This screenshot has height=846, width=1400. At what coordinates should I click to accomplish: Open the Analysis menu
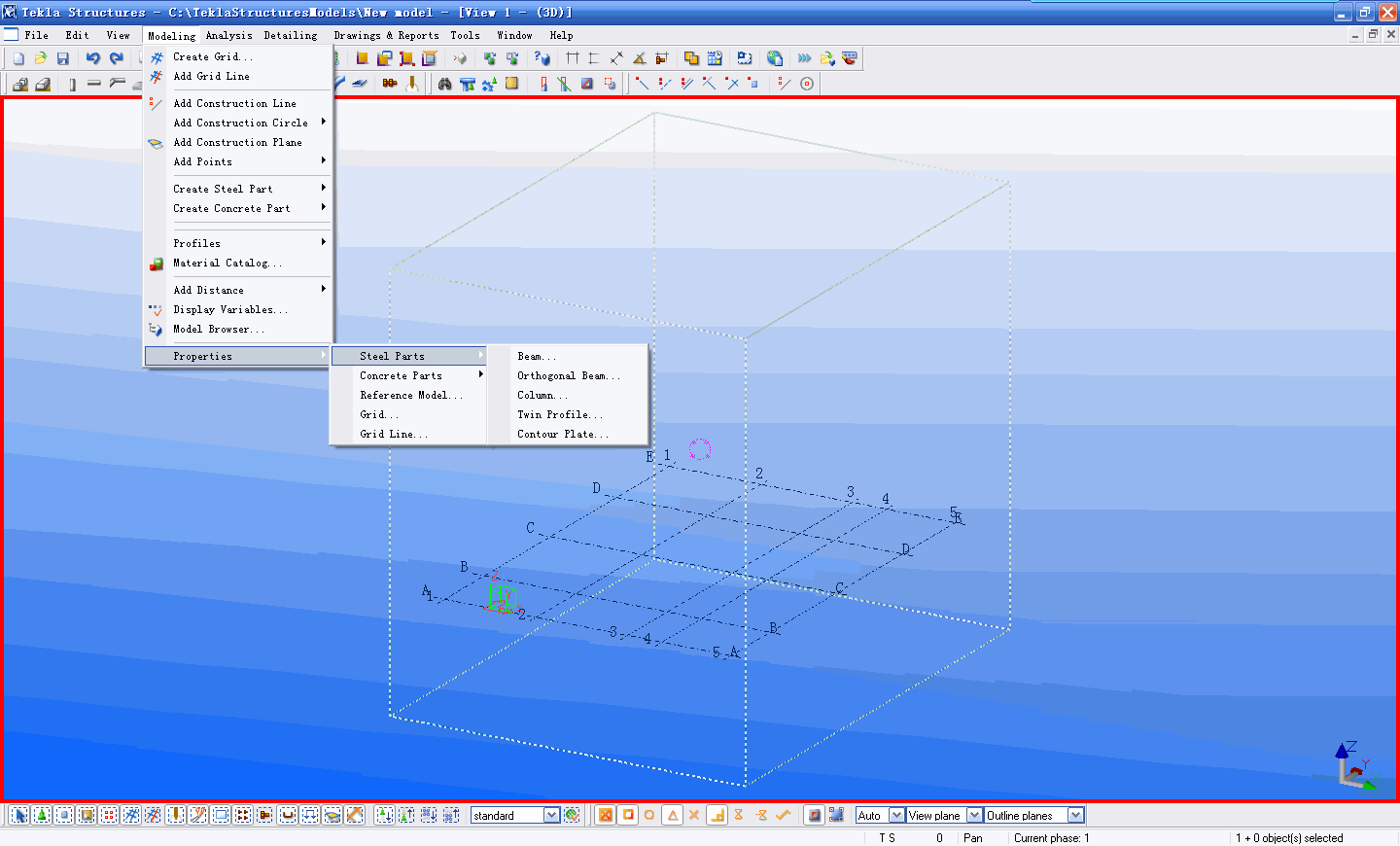(x=228, y=35)
